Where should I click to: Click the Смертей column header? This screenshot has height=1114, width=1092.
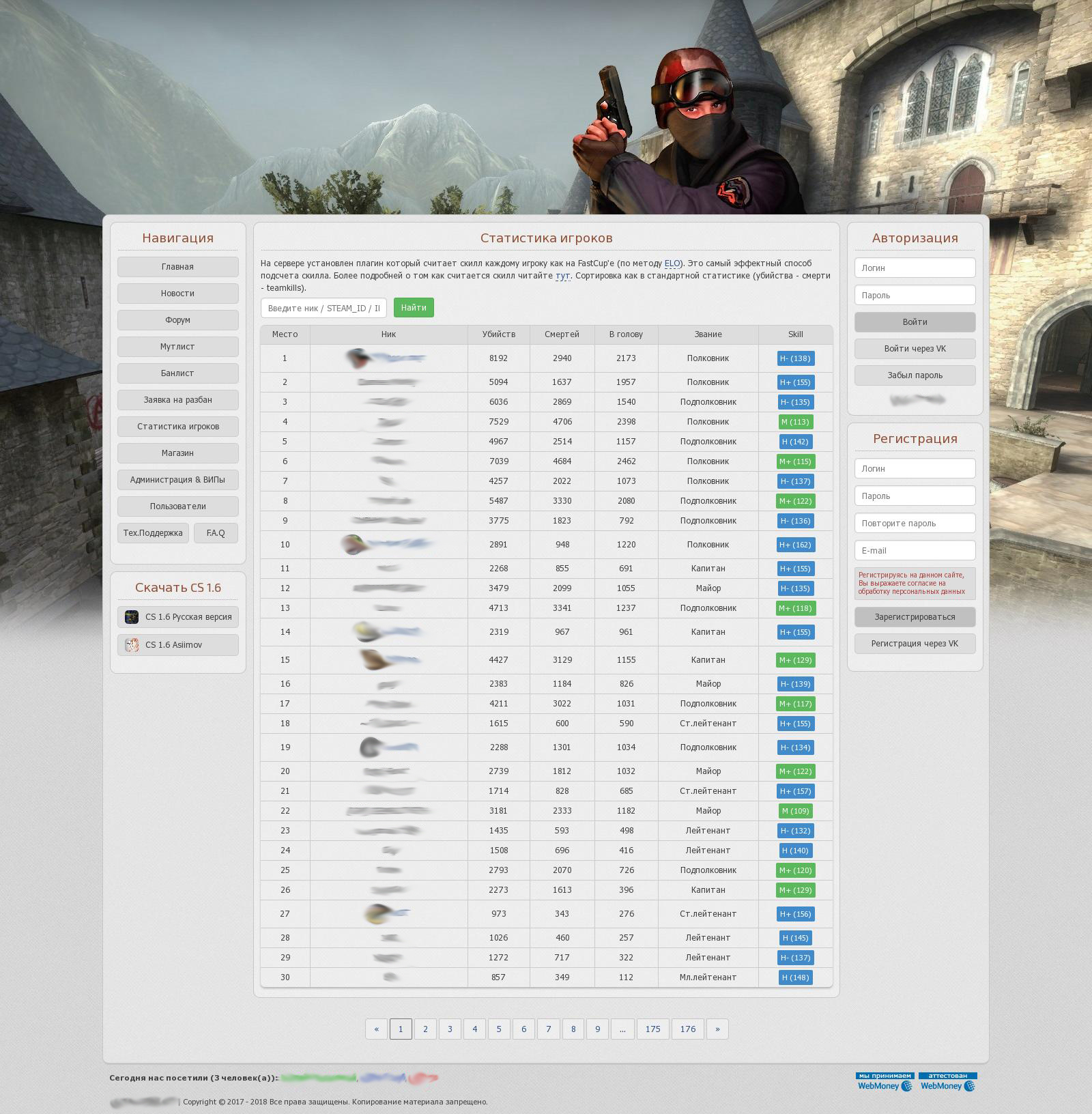(x=562, y=334)
